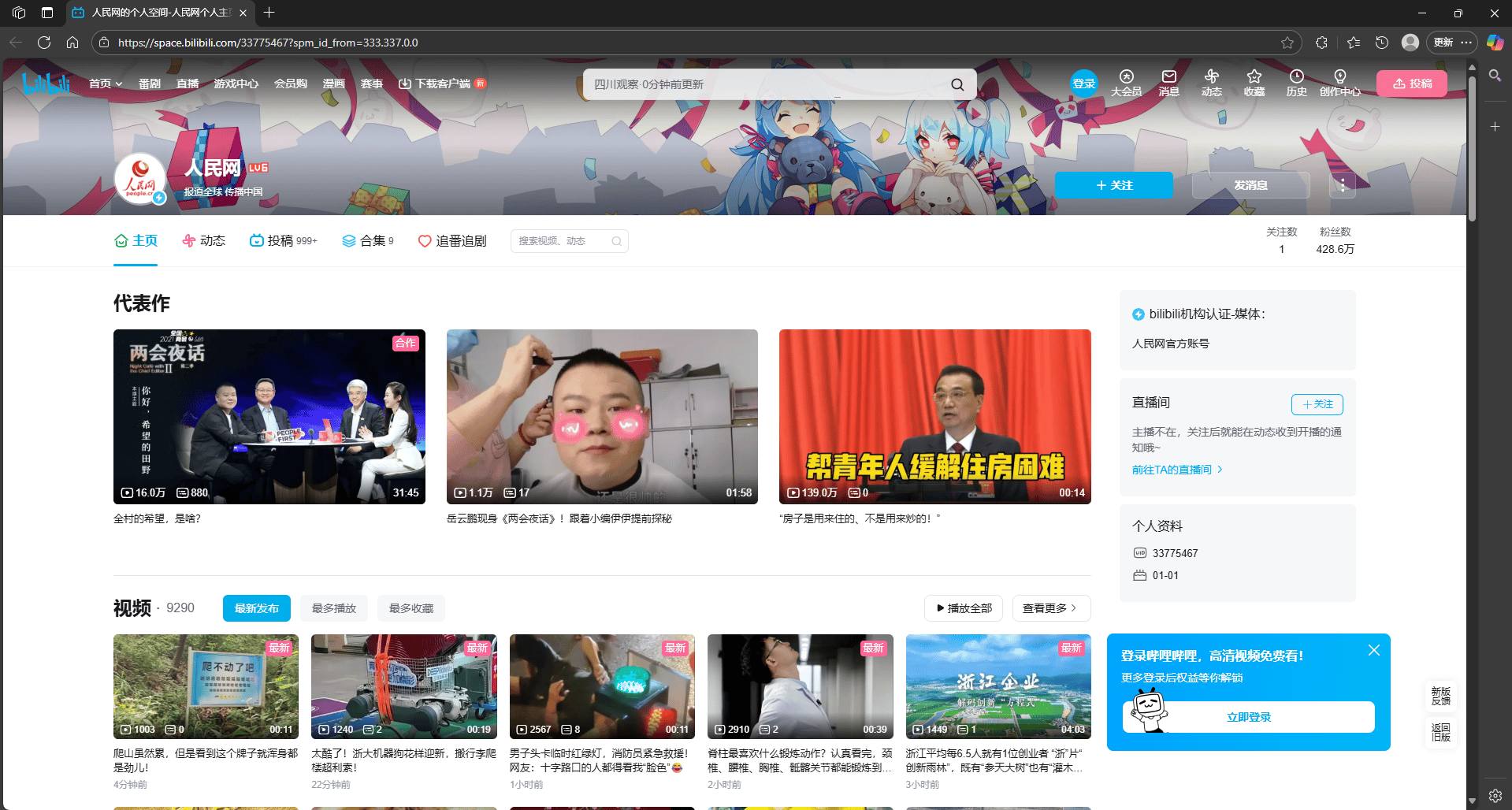Follow the live room with 关注
Viewport: 1512px width, 810px height.
tap(1317, 404)
